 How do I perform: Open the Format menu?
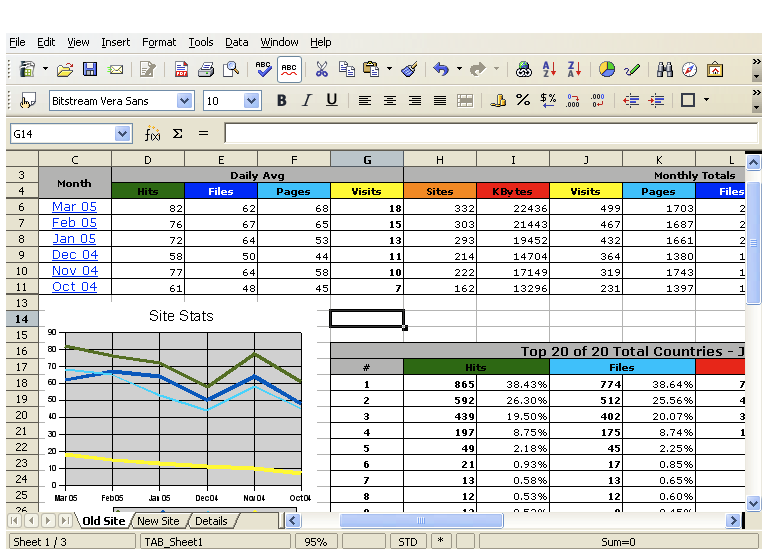[158, 42]
